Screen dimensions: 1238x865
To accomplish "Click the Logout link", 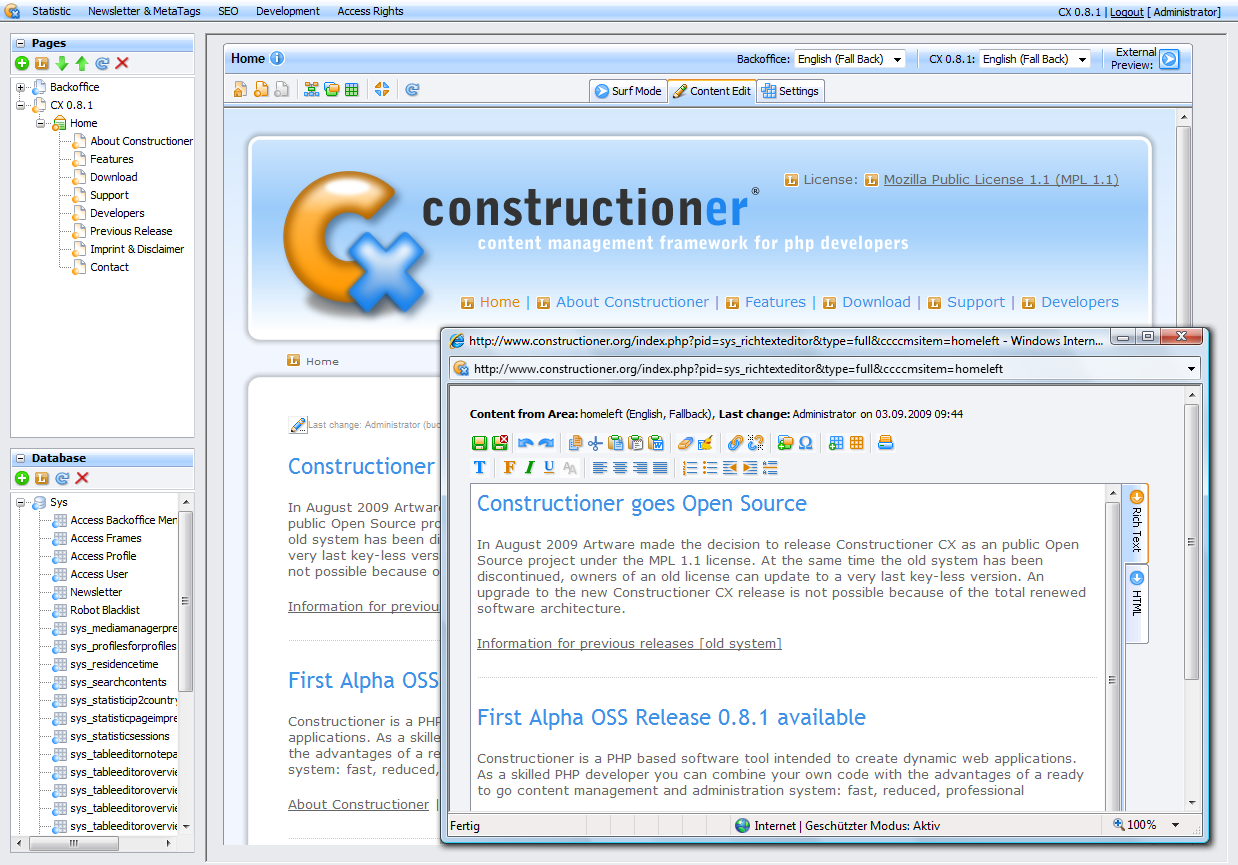I will coord(1127,12).
